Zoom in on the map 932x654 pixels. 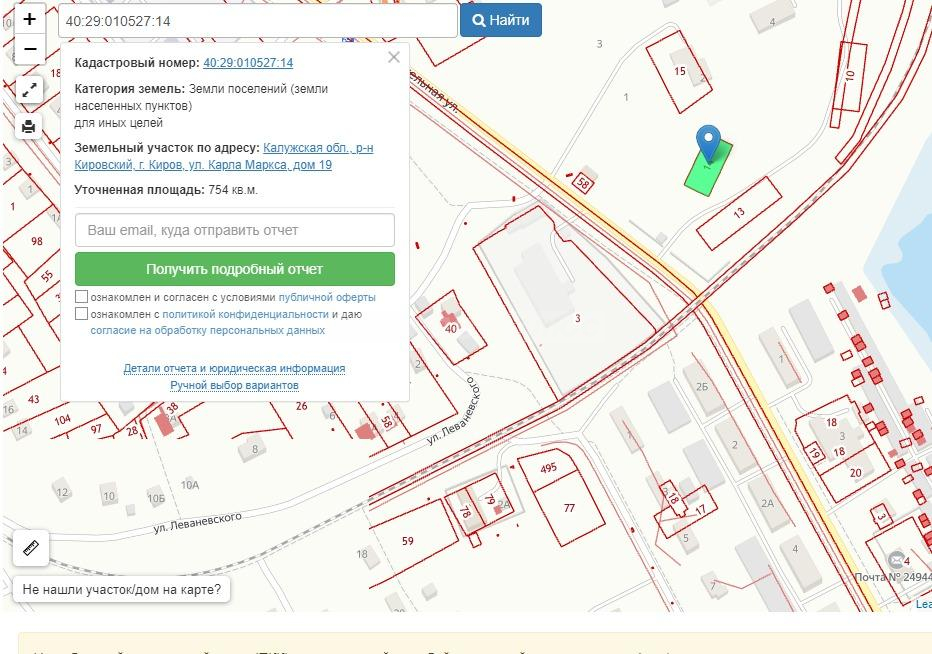tap(30, 19)
